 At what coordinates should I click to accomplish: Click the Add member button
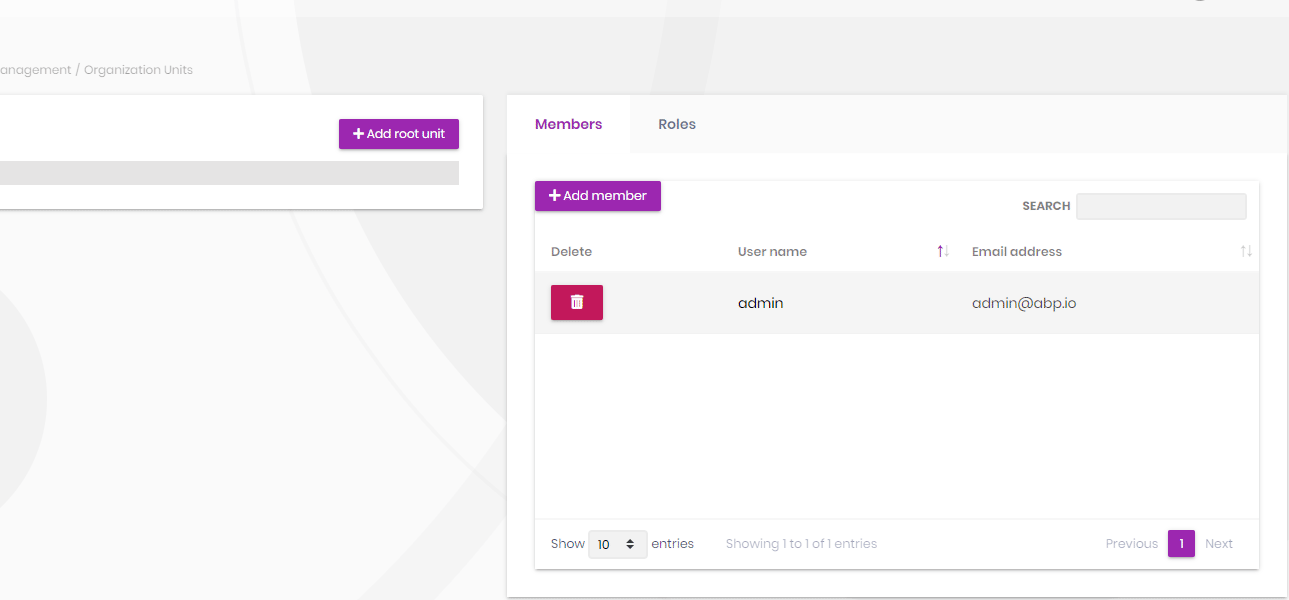point(598,196)
